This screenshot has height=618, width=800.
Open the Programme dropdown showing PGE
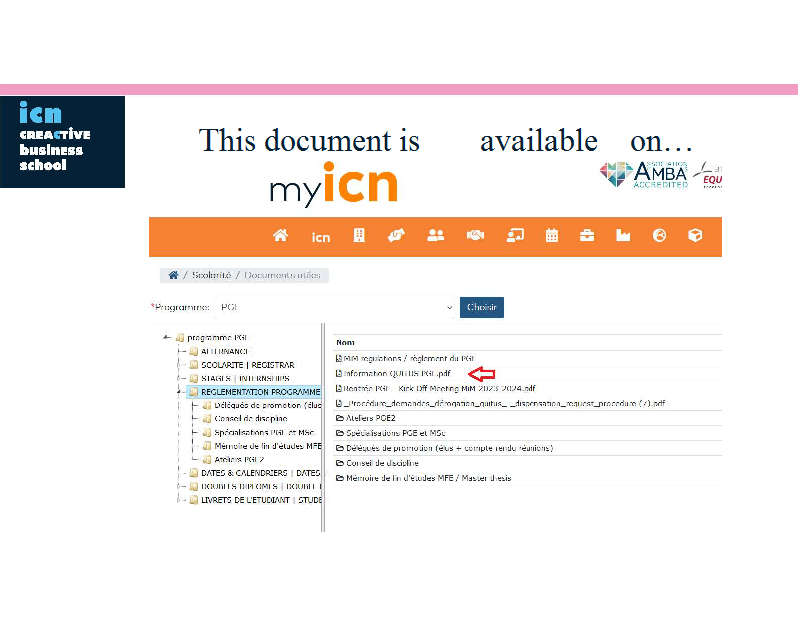[336, 307]
